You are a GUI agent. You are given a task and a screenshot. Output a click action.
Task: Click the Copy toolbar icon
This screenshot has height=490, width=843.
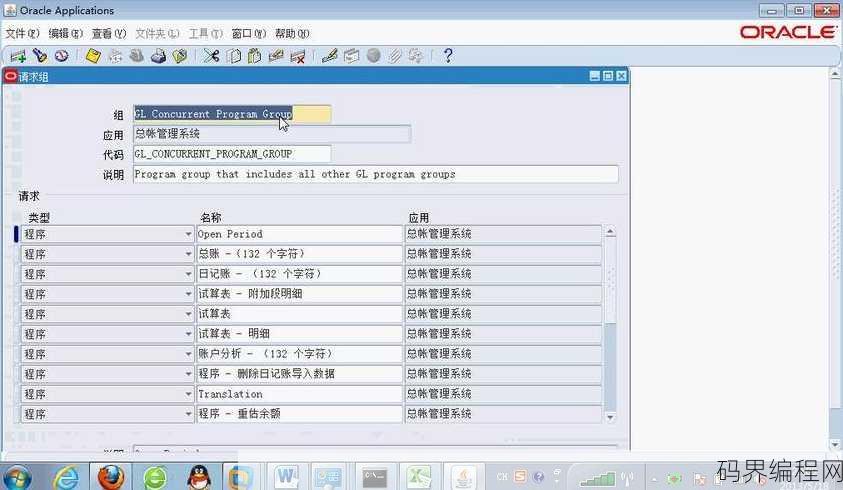tap(233, 55)
